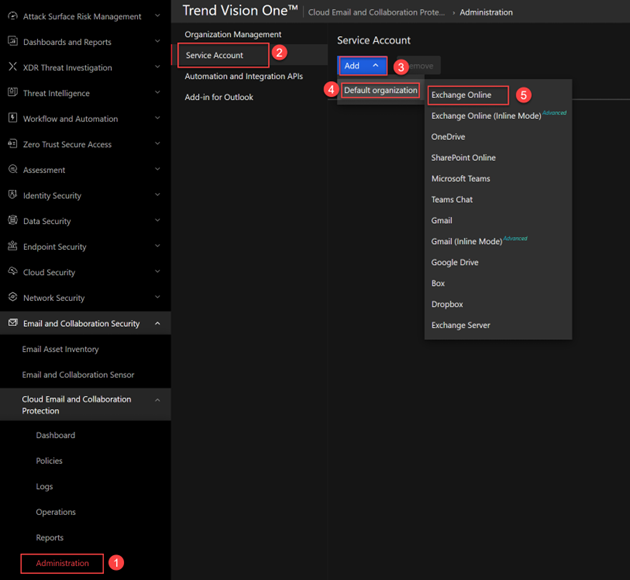
Task: Click the XDR Threat Investigation icon
Action: (13, 67)
